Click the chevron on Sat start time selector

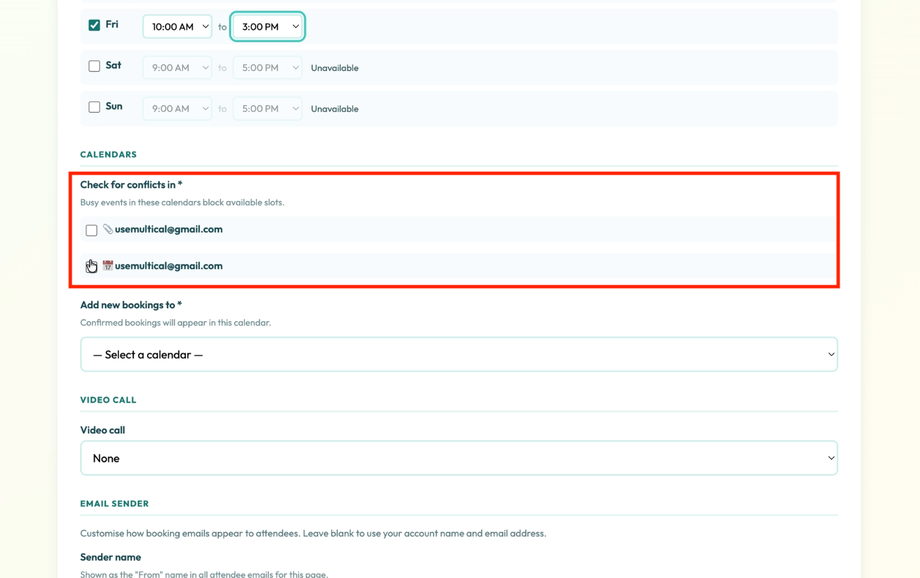pyautogui.click(x=206, y=67)
